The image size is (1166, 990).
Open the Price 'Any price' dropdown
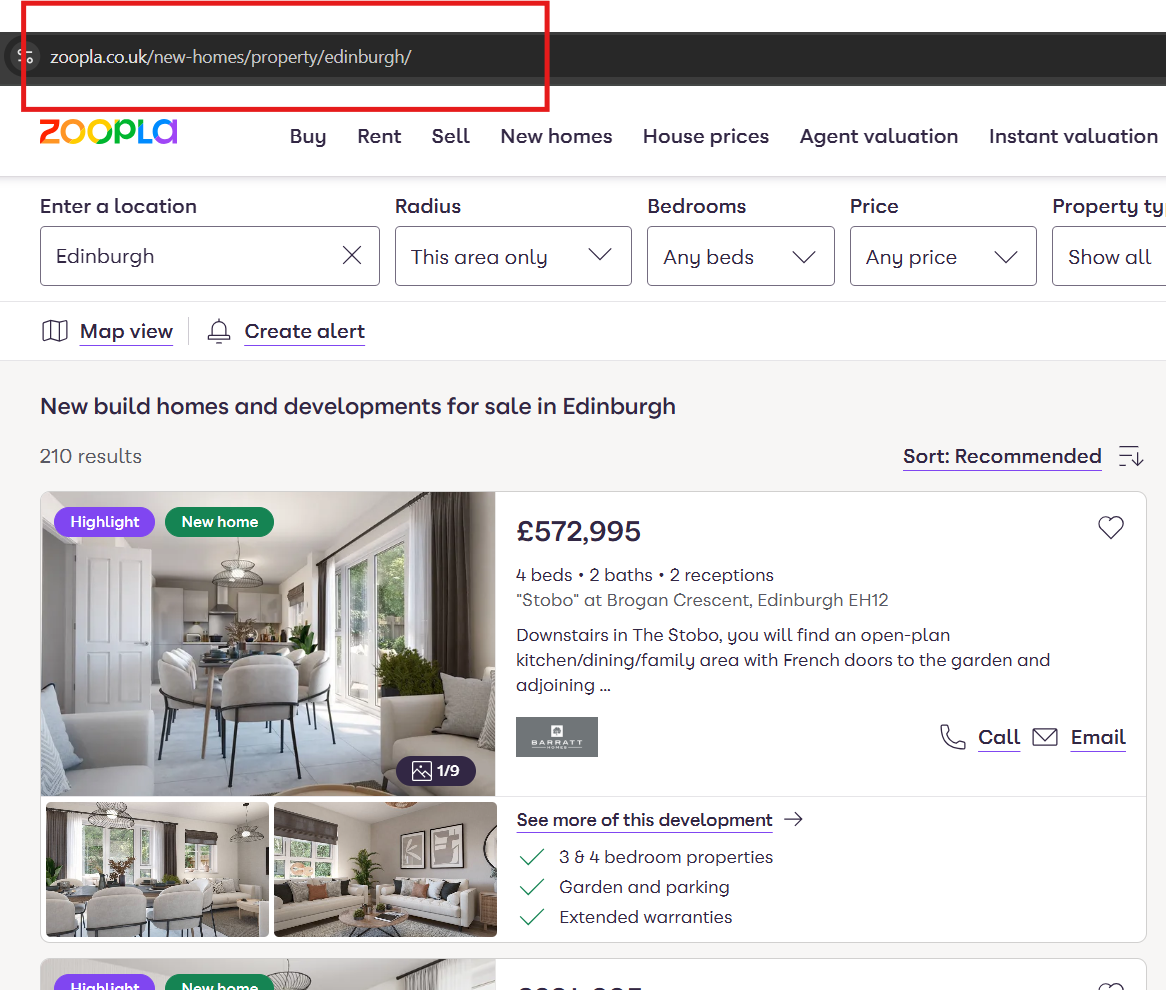click(x=943, y=256)
